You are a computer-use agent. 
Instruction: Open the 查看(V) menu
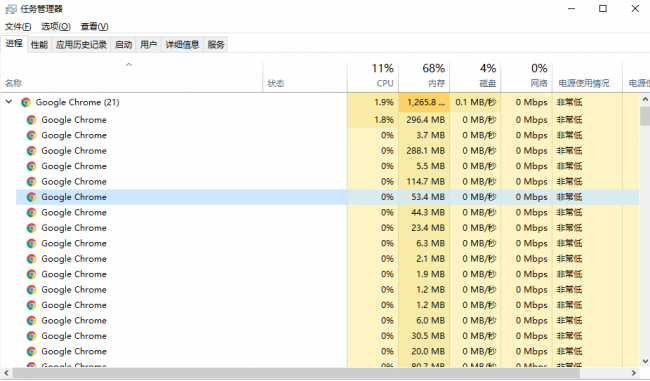click(x=94, y=27)
